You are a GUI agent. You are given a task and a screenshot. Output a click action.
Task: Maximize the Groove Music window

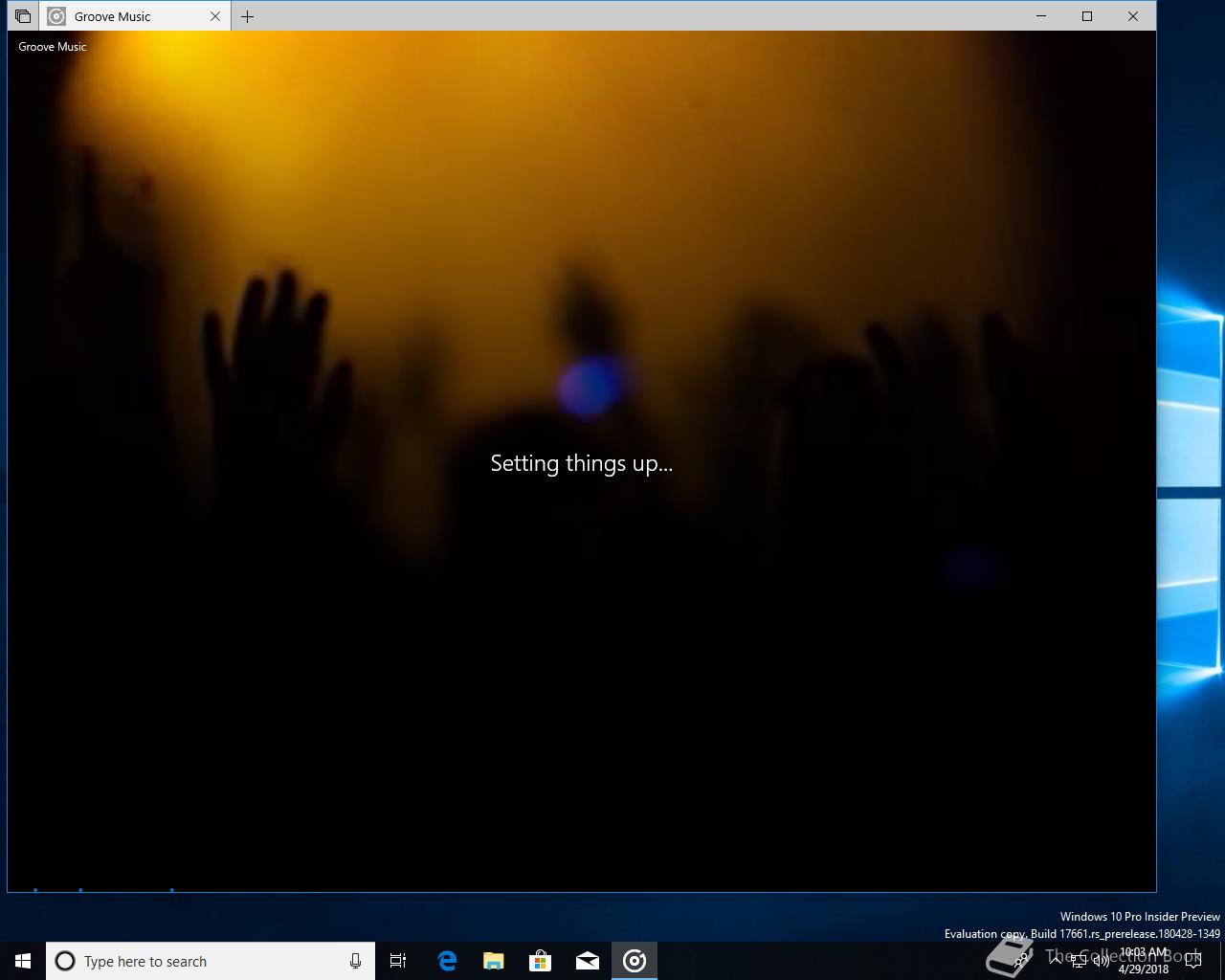pos(1087,16)
